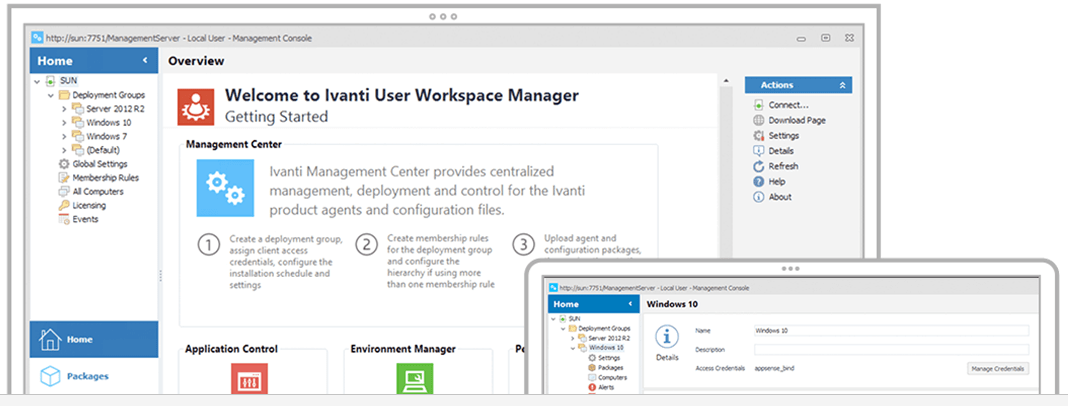The width and height of the screenshot is (1068, 406).
Task: Click the About info icon in Actions
Action: (x=759, y=197)
